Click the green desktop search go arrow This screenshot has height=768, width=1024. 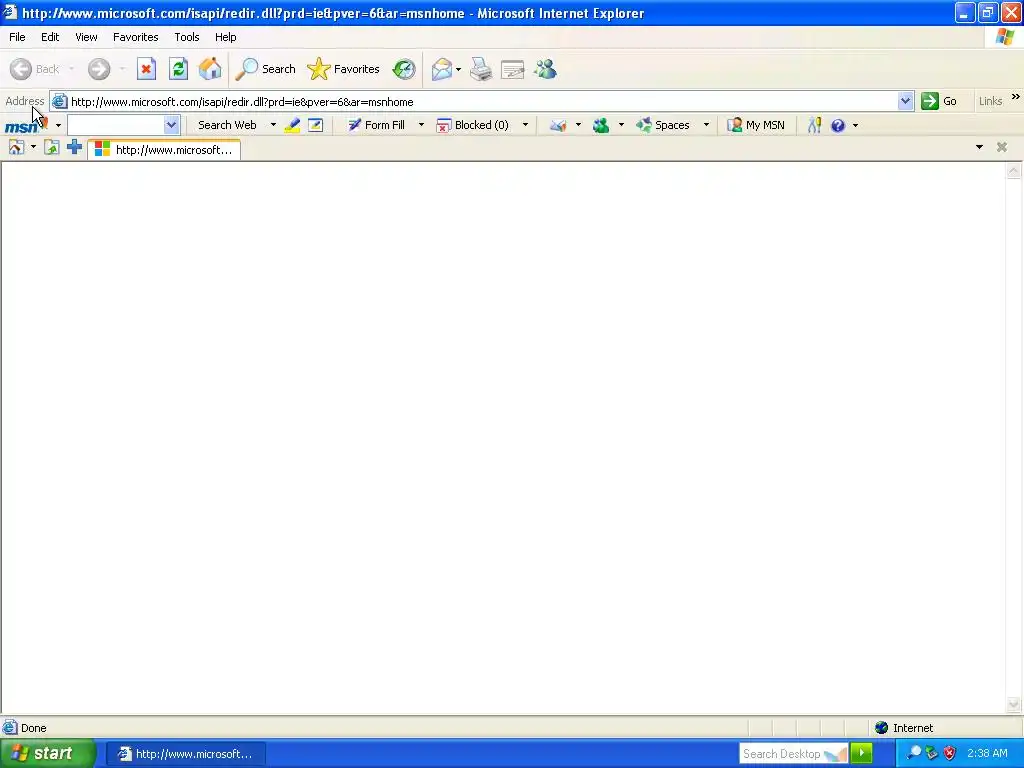(x=861, y=753)
